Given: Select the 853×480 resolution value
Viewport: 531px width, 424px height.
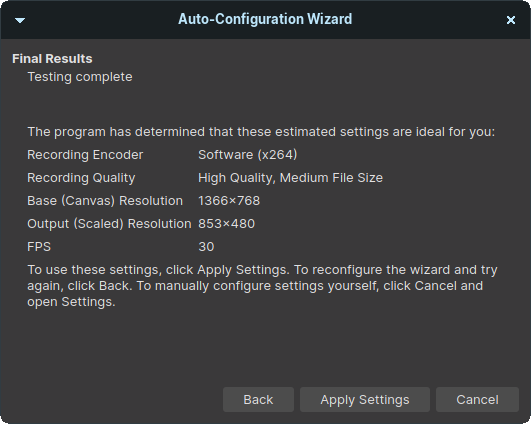Looking at the screenshot, I should pos(227,224).
